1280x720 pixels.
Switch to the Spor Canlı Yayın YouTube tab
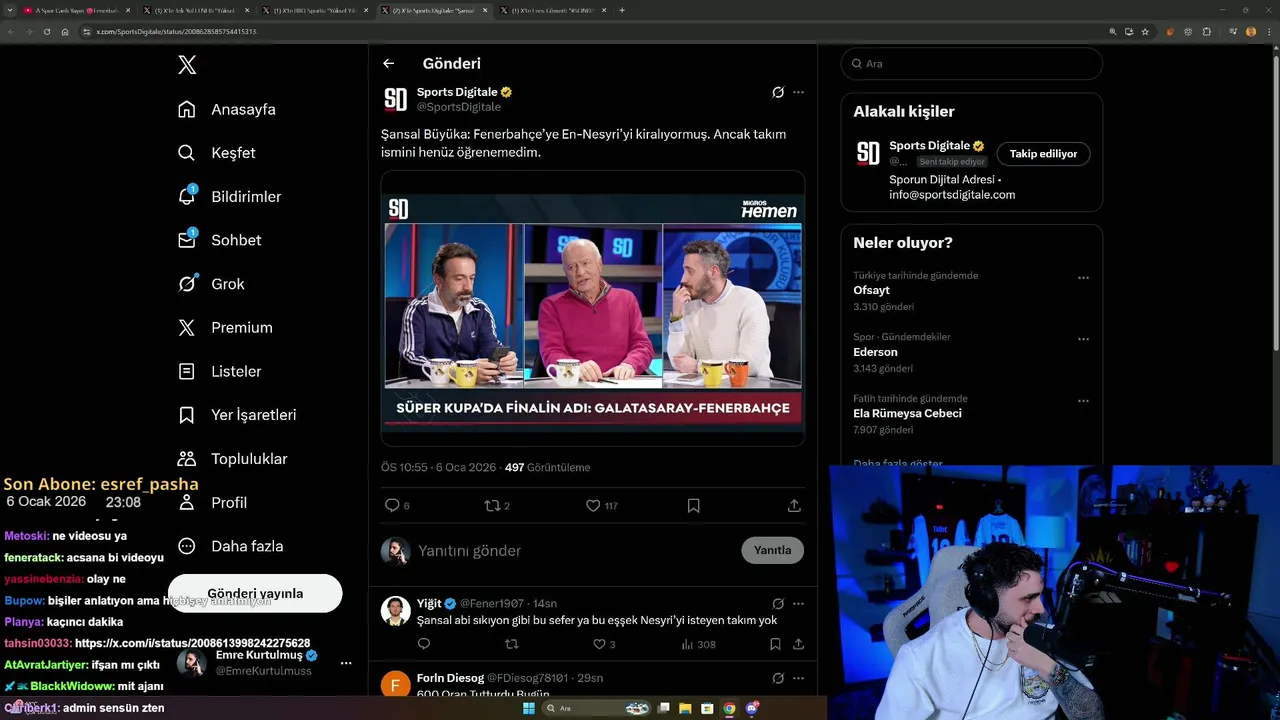click(77, 10)
